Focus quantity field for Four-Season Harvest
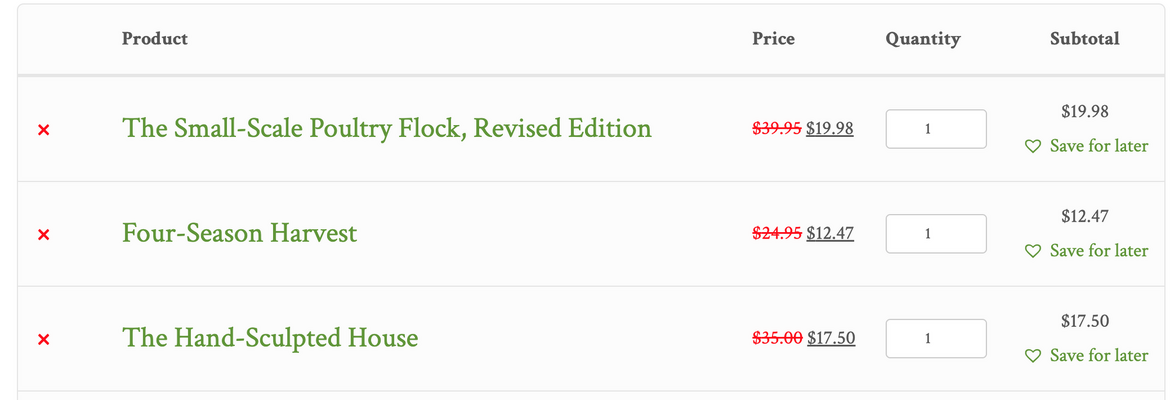The width and height of the screenshot is (1170, 400). (x=936, y=234)
